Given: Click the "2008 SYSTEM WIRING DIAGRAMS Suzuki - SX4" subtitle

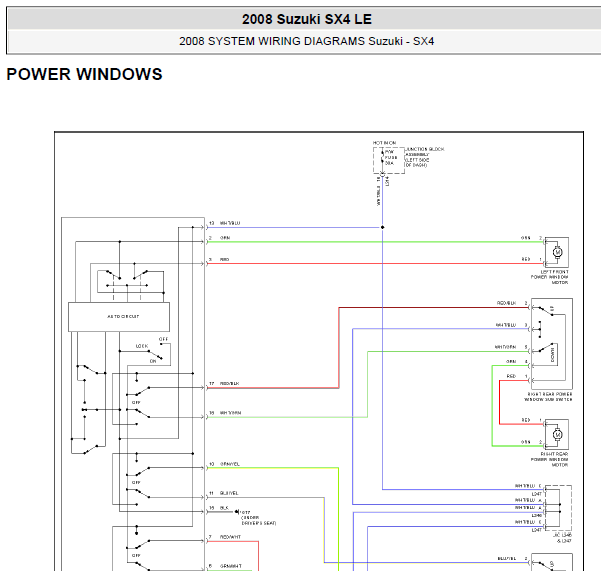Looking at the screenshot, I should pyautogui.click(x=307, y=41).
